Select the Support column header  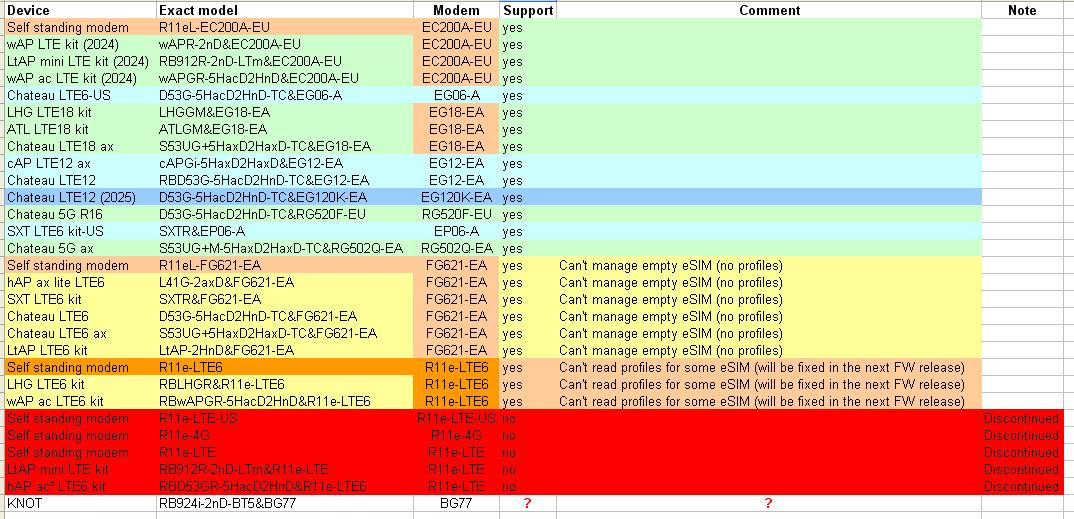528,10
